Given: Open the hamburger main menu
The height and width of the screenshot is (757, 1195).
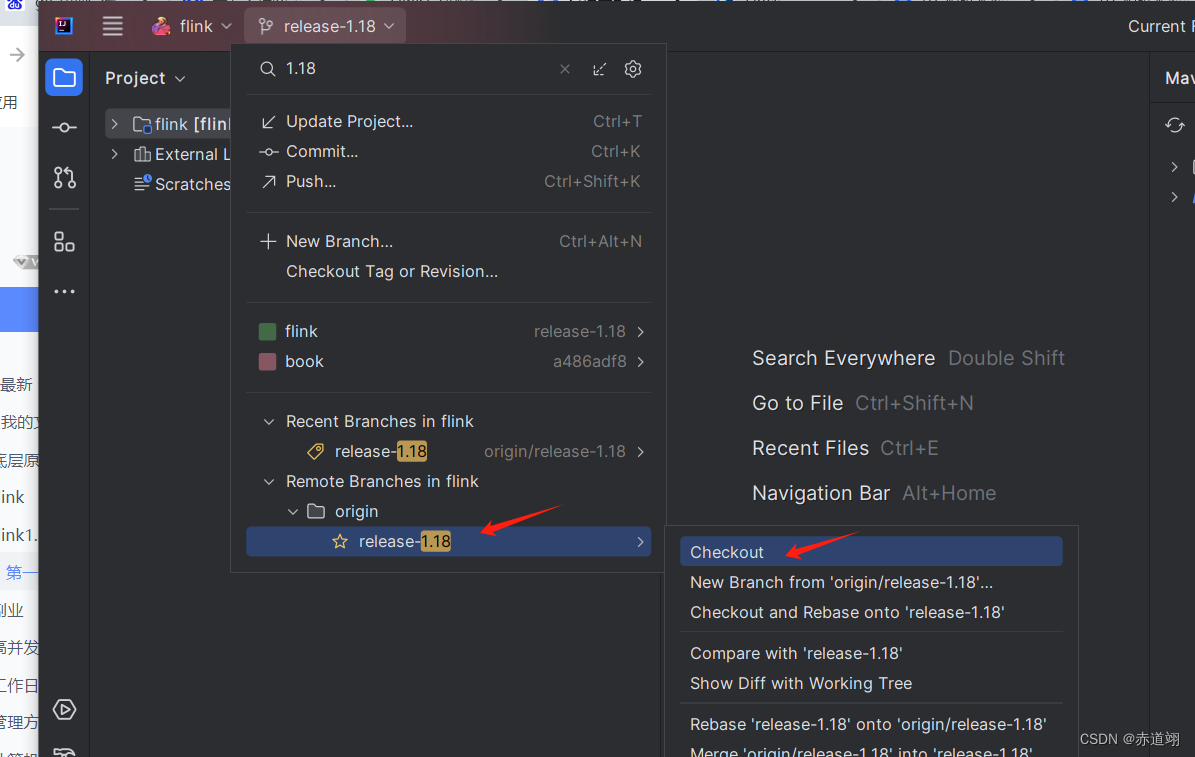Looking at the screenshot, I should click(113, 26).
